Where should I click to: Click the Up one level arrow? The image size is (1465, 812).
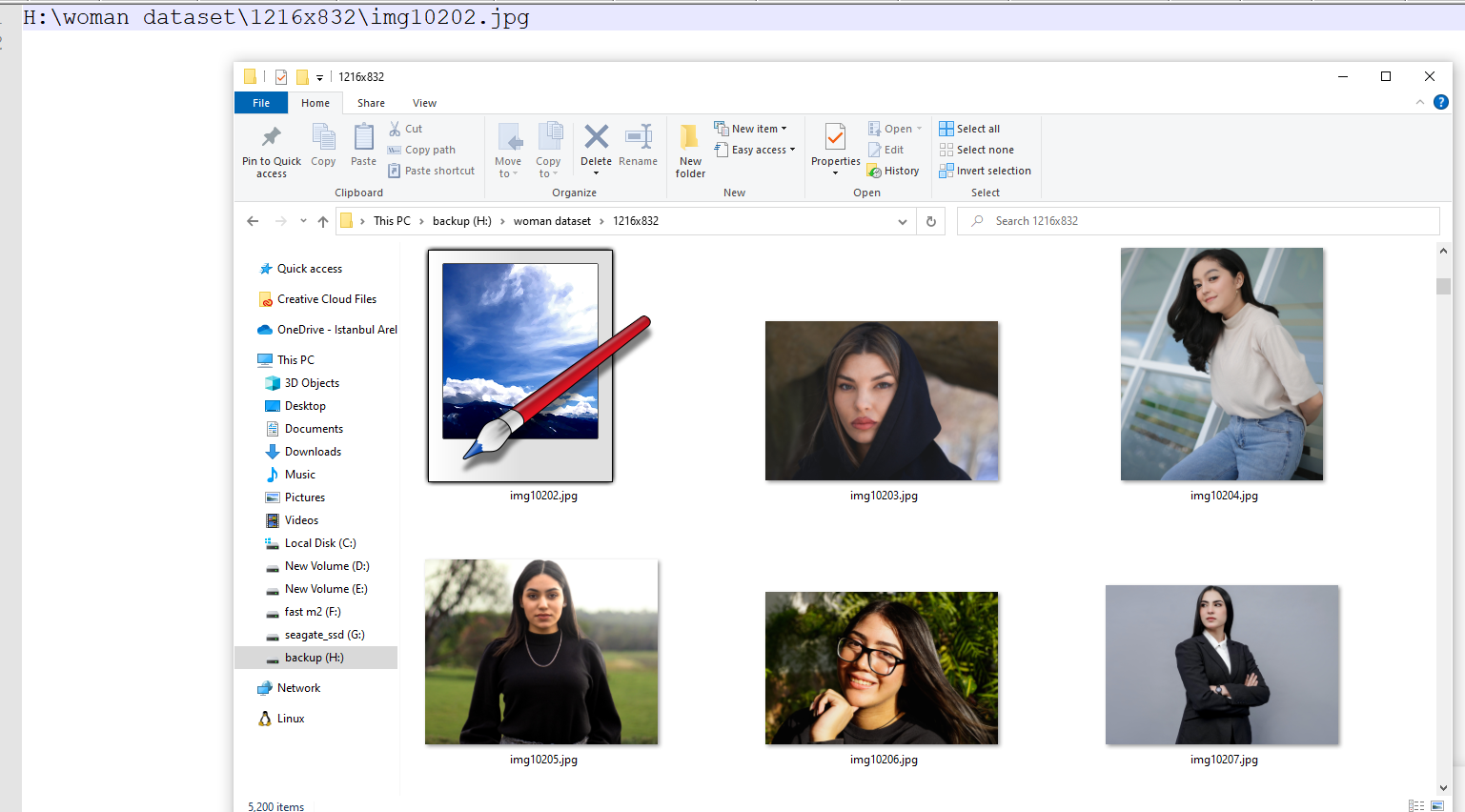pyautogui.click(x=323, y=221)
